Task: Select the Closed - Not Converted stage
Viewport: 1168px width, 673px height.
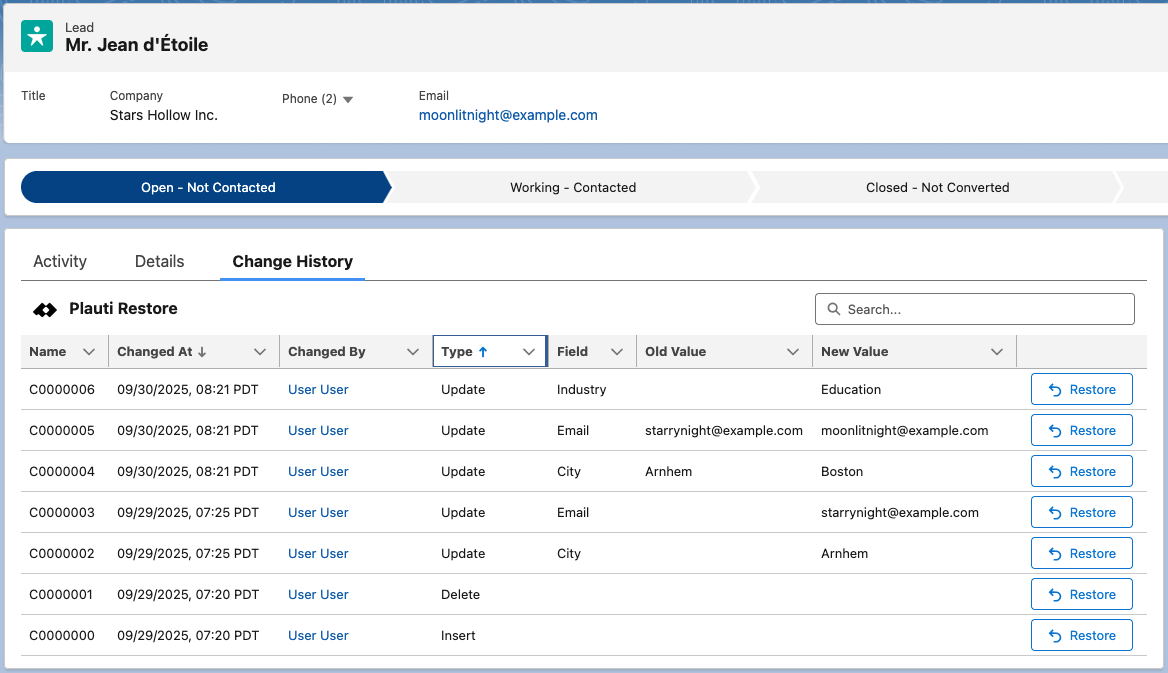Action: (x=937, y=187)
